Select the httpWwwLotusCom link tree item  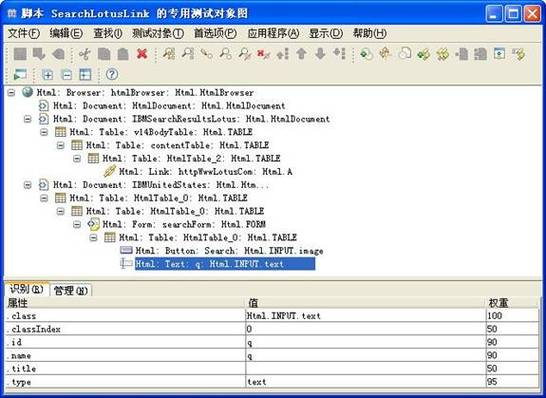click(x=205, y=172)
